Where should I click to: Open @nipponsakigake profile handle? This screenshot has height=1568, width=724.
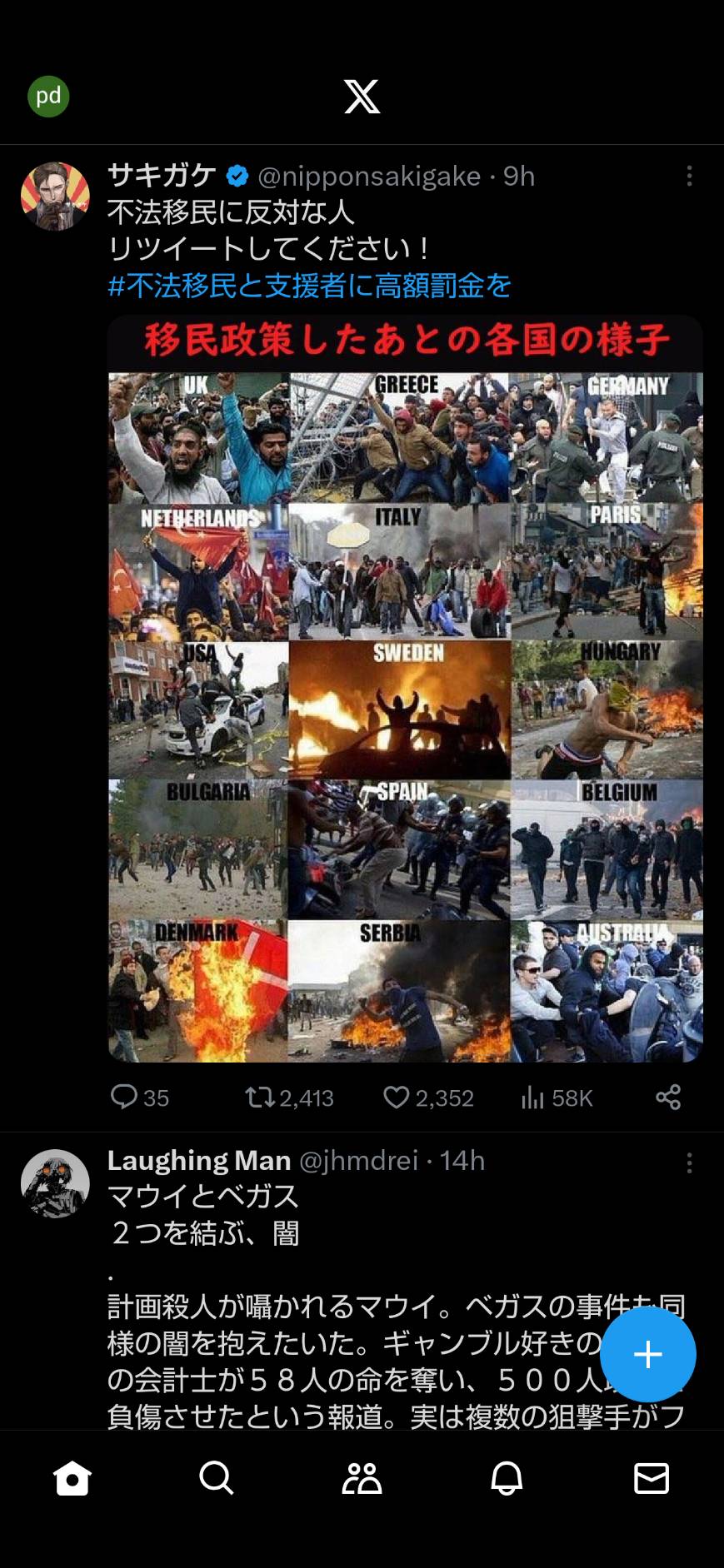369,177
